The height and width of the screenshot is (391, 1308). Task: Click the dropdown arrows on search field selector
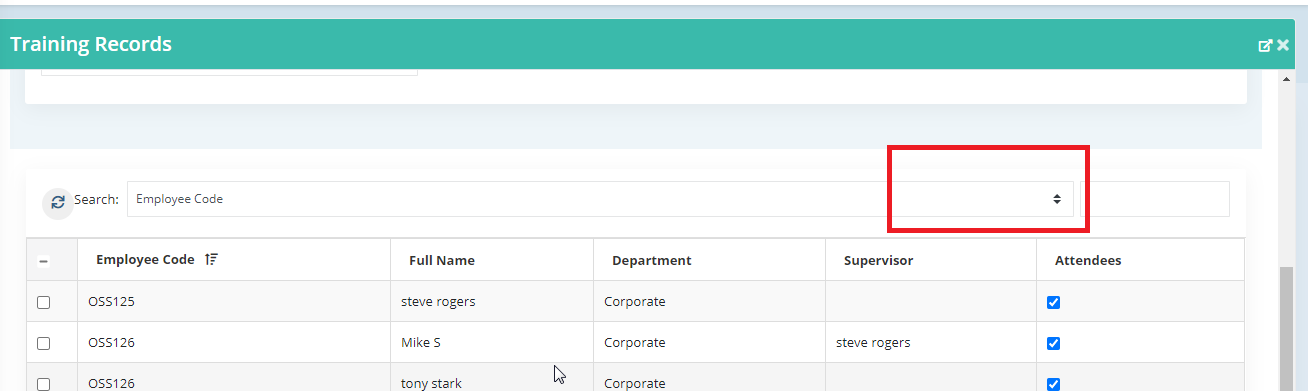pos(1056,199)
